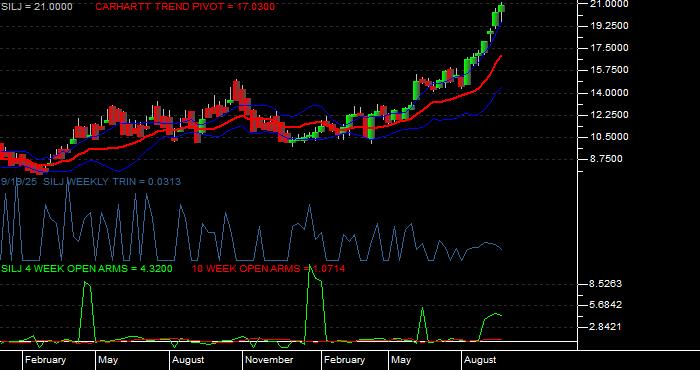Click the 15.7500 price axis value
700x370 pixels.
pyautogui.click(x=609, y=70)
